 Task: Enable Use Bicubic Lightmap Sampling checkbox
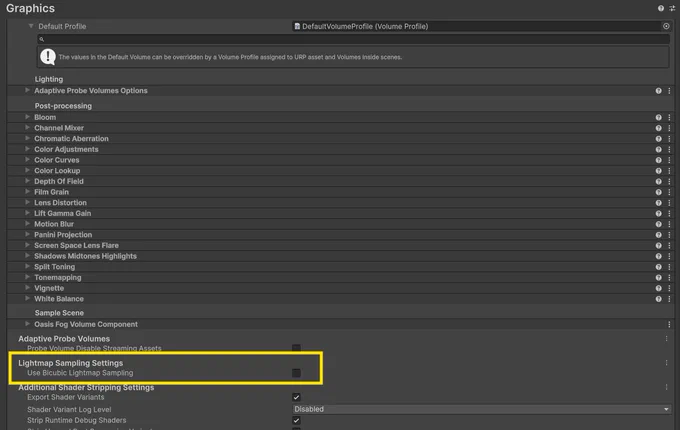(x=296, y=373)
